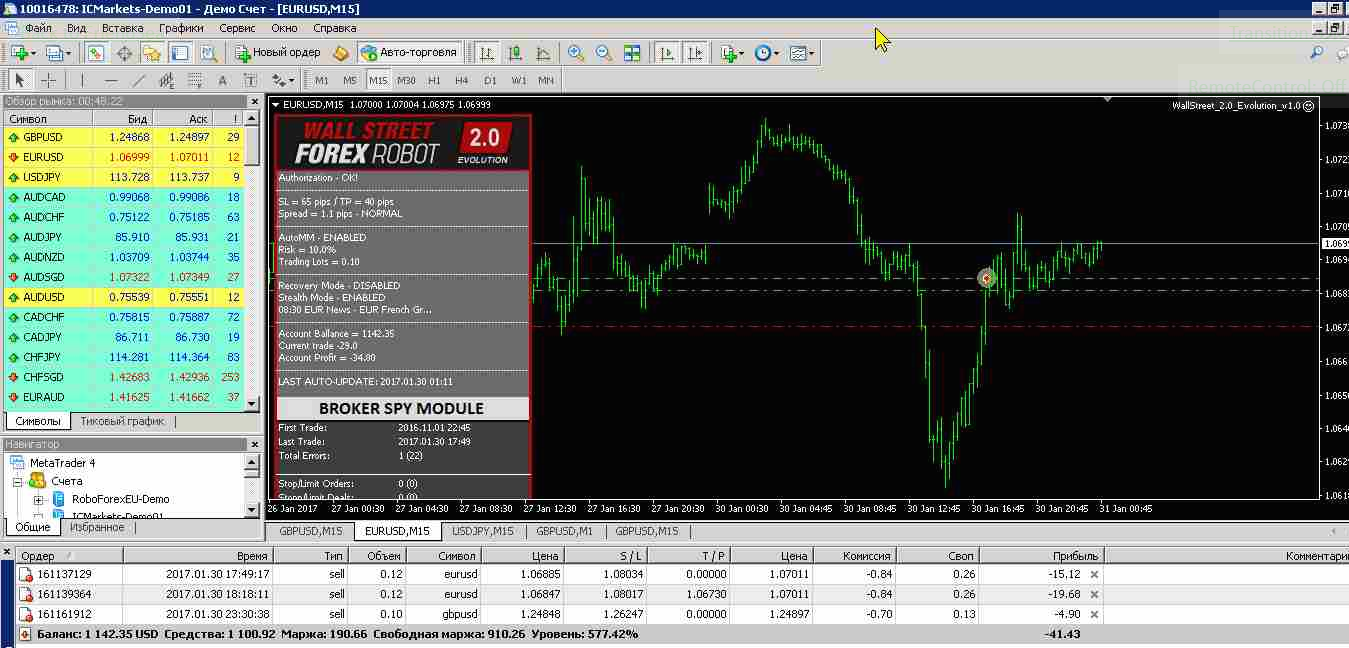Sort orders by Прибыль column header
The width and height of the screenshot is (1349, 648).
pos(1040,555)
